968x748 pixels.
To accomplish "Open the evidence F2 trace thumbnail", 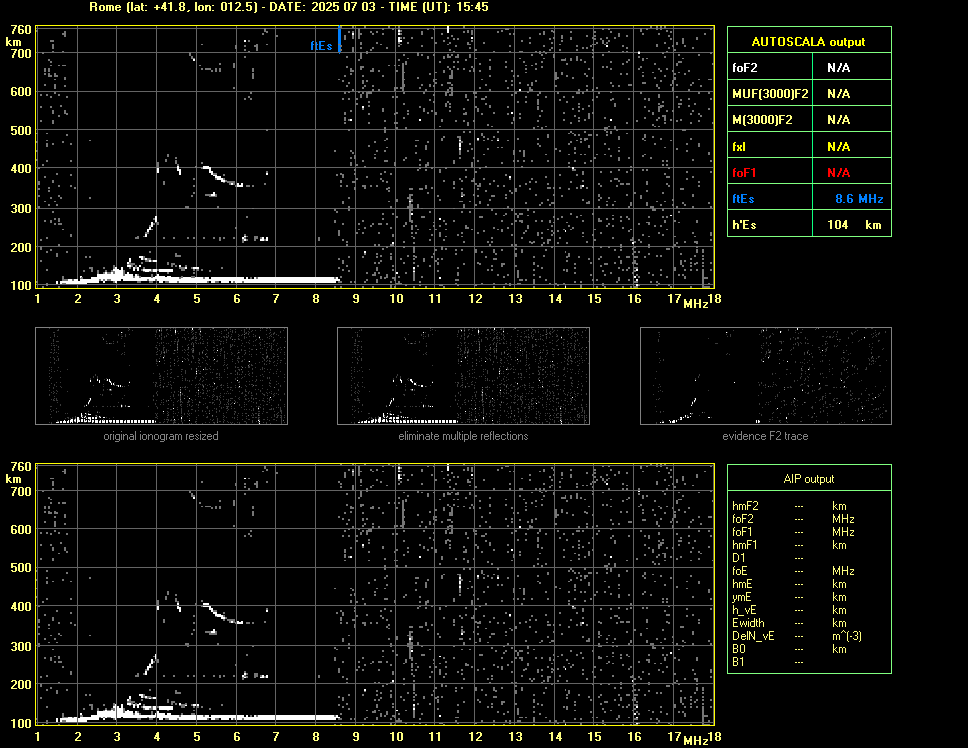I will pos(766,376).
